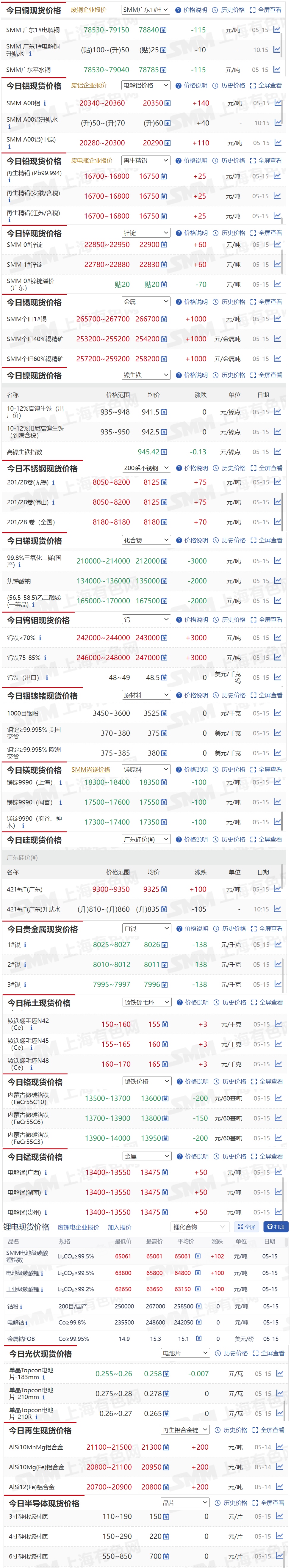Open chart icon for 再生精铅(Pb99.994) row
The height and width of the screenshot is (1568, 291).
pos(277,176)
